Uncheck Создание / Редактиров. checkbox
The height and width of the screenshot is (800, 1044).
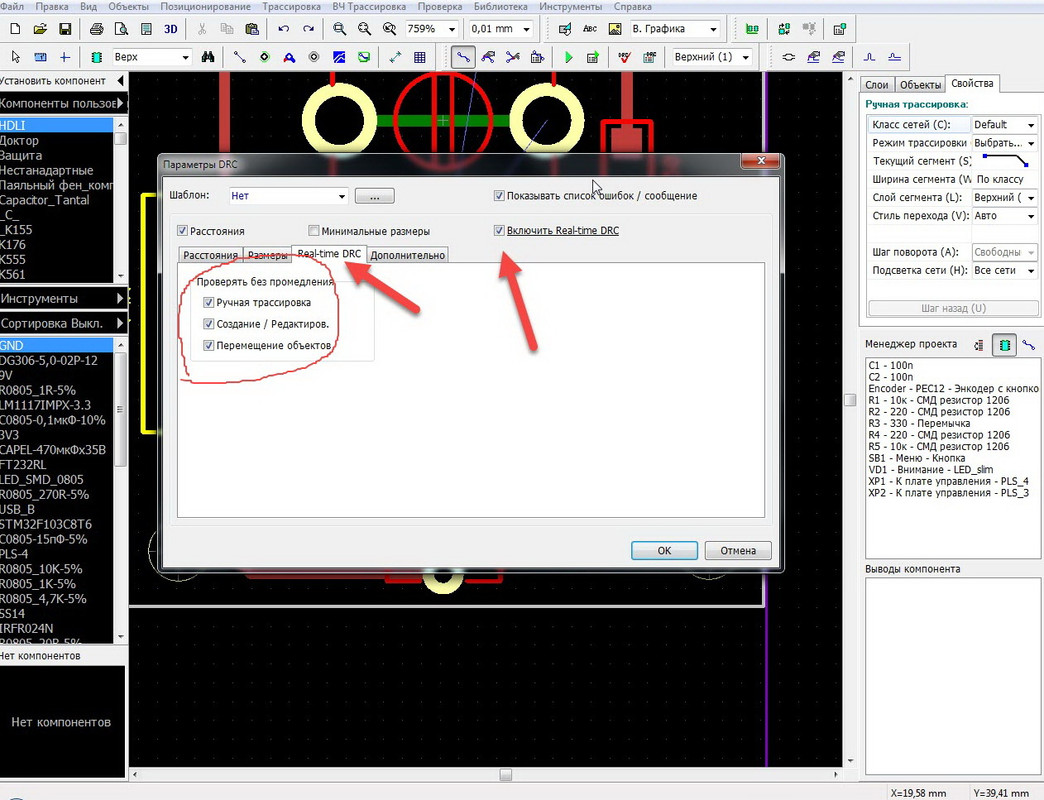click(x=208, y=324)
